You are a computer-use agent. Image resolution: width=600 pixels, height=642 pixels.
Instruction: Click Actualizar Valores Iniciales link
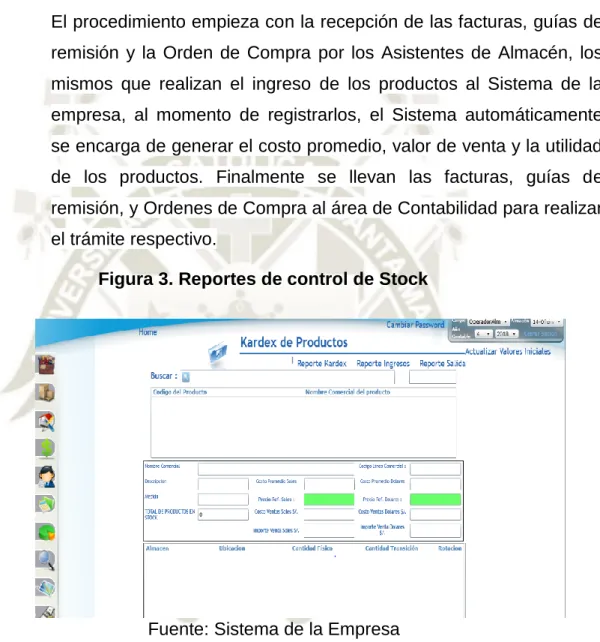(508, 351)
